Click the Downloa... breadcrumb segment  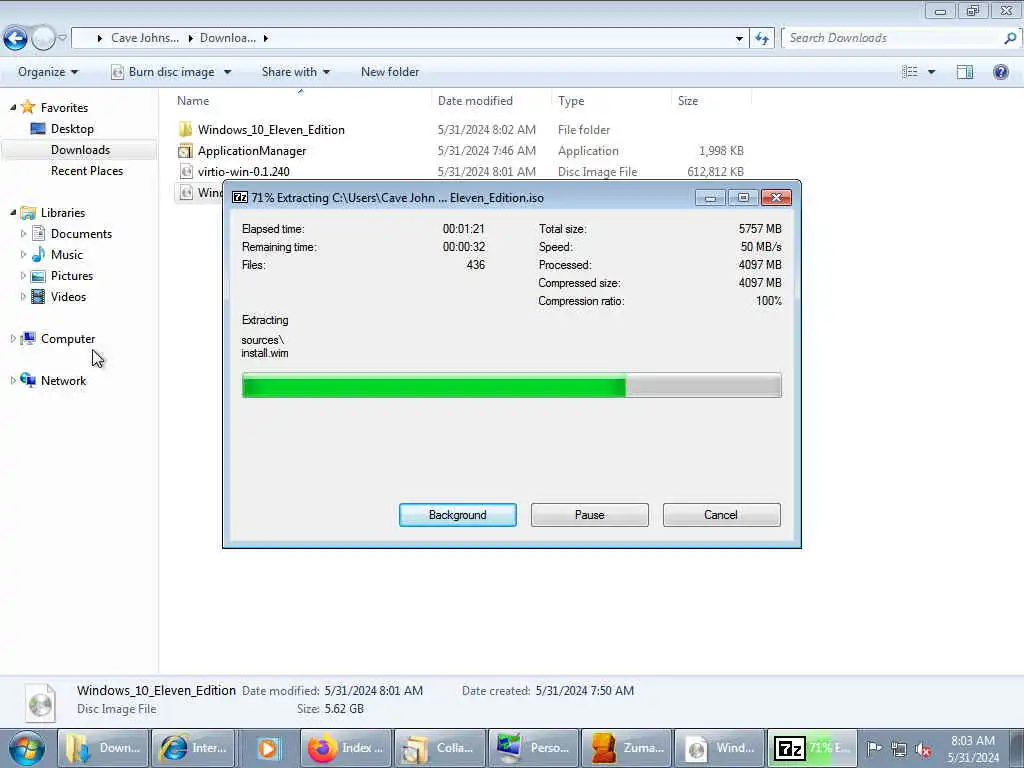click(x=227, y=38)
